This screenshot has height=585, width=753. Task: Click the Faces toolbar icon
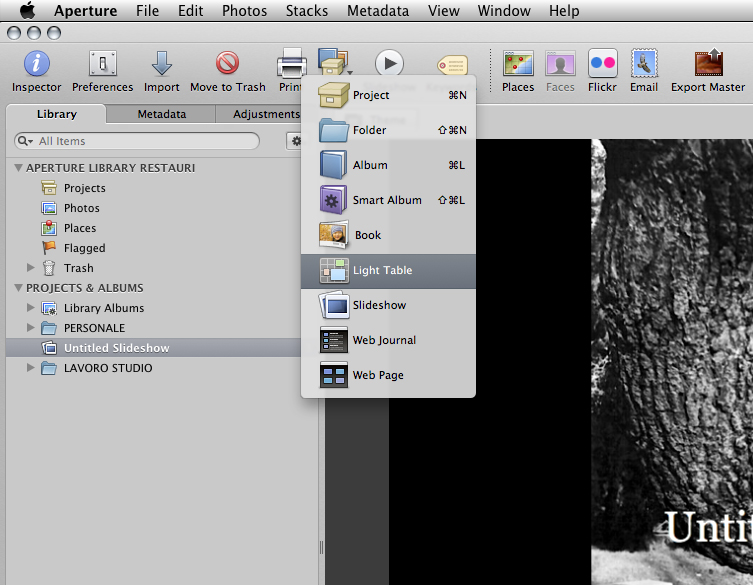coord(560,63)
